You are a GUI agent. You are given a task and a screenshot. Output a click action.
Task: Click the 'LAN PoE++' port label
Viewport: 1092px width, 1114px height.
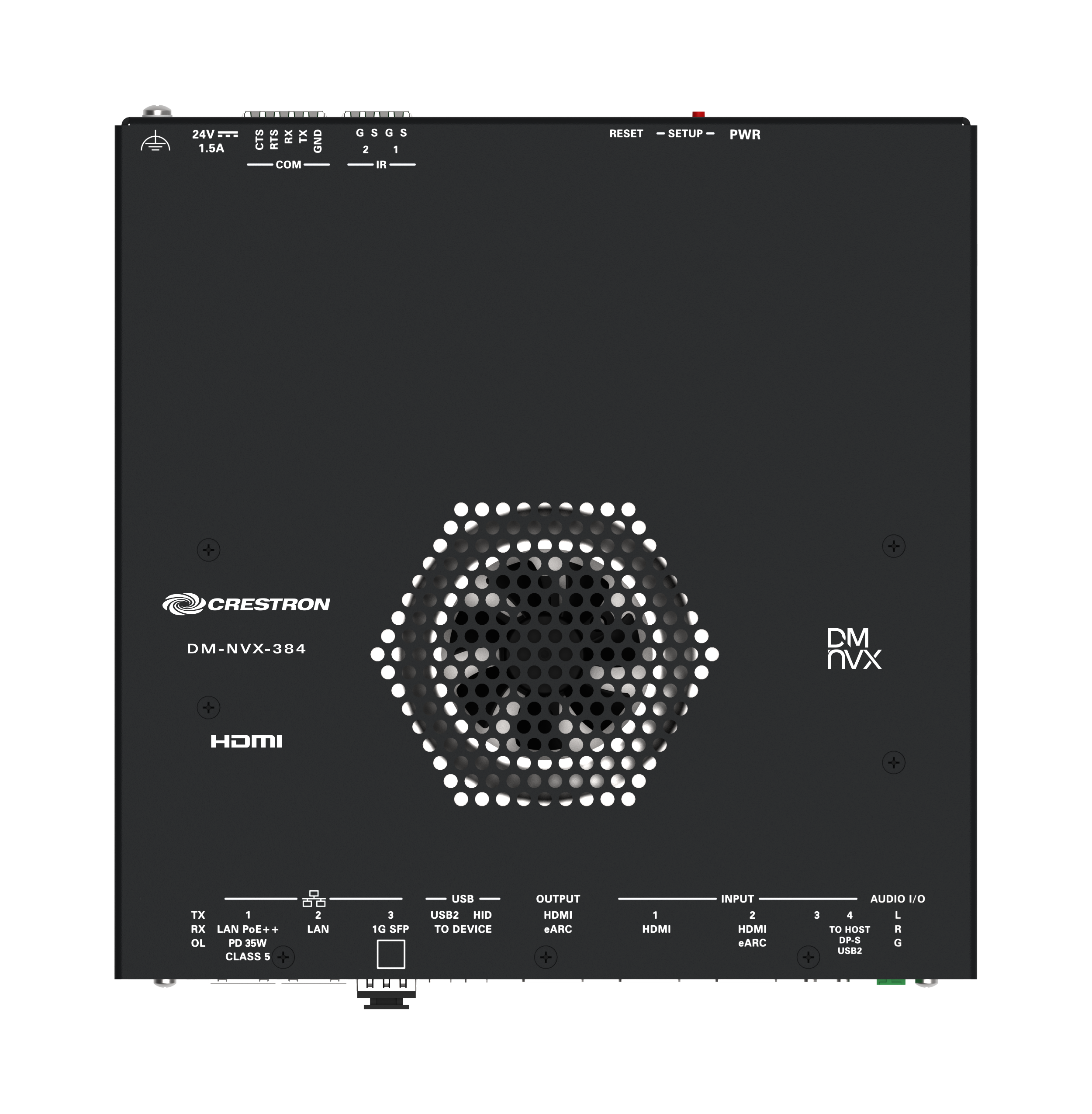click(x=248, y=929)
